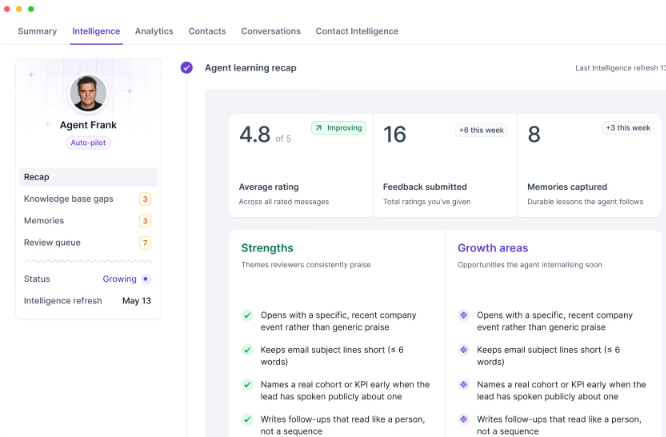Click Agent Frank's profile photo
The width and height of the screenshot is (666, 437).
(x=88, y=93)
